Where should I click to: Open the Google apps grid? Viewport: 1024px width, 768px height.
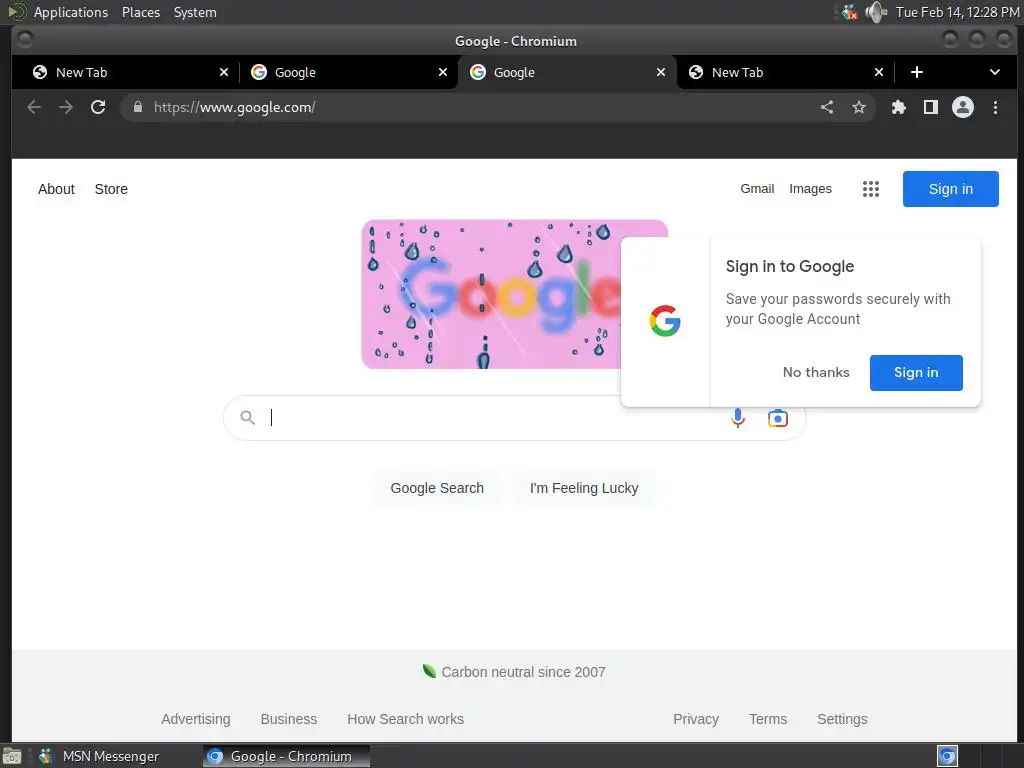point(871,189)
